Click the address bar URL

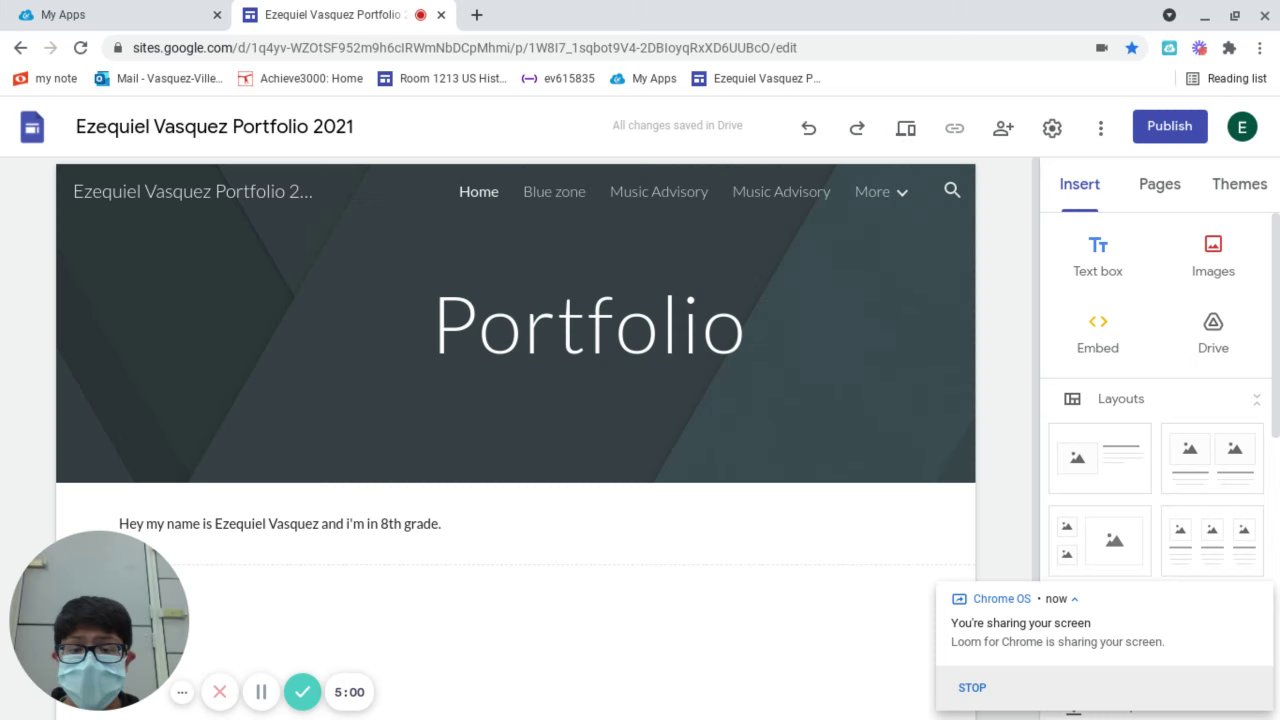pyautogui.click(x=465, y=48)
